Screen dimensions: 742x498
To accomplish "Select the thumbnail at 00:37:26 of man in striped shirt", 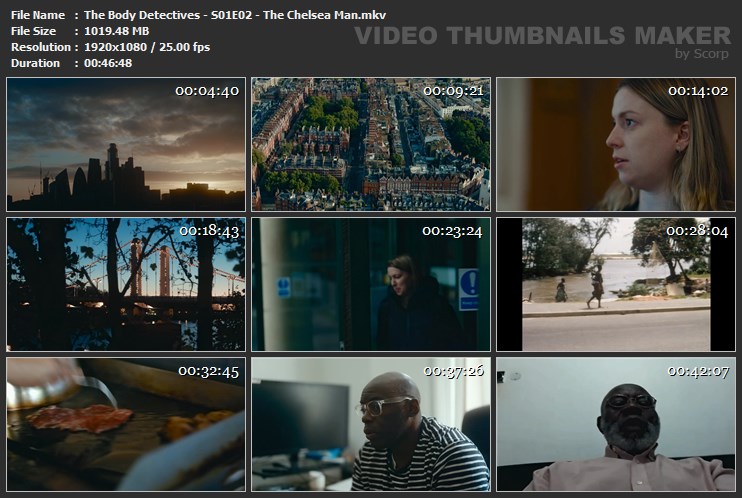I will 371,424.
